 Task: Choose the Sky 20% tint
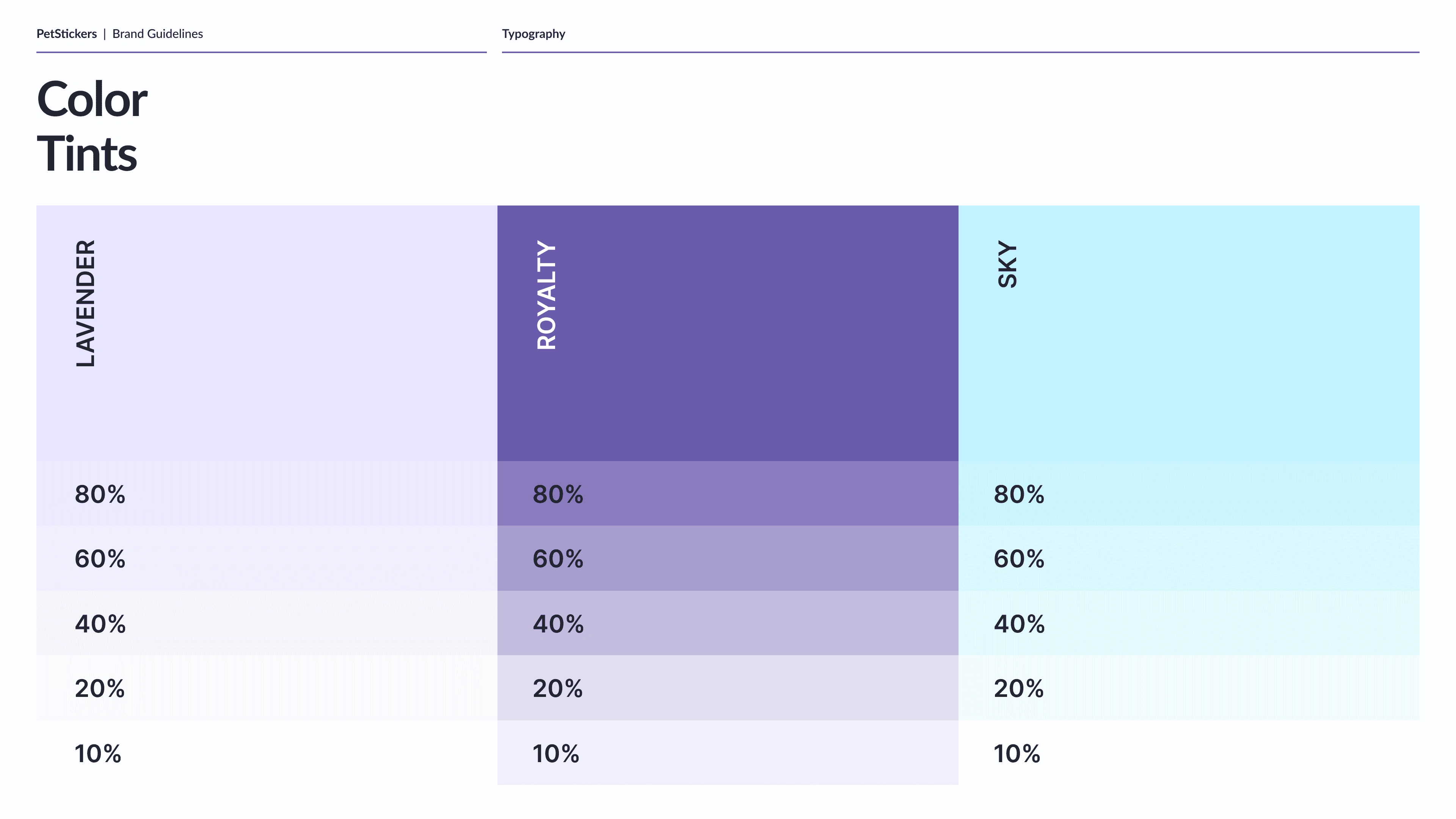pos(1189,688)
